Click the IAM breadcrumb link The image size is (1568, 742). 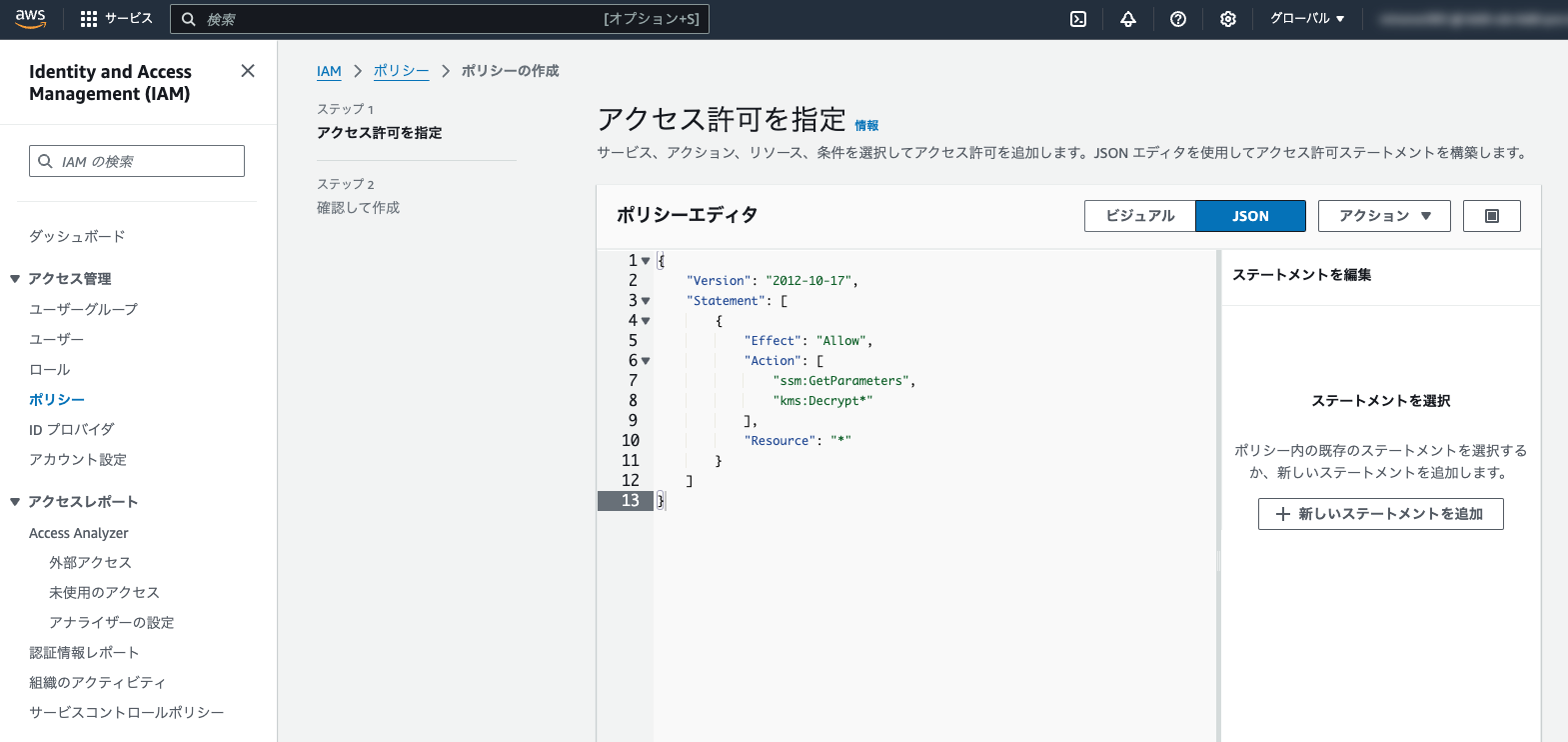point(329,71)
